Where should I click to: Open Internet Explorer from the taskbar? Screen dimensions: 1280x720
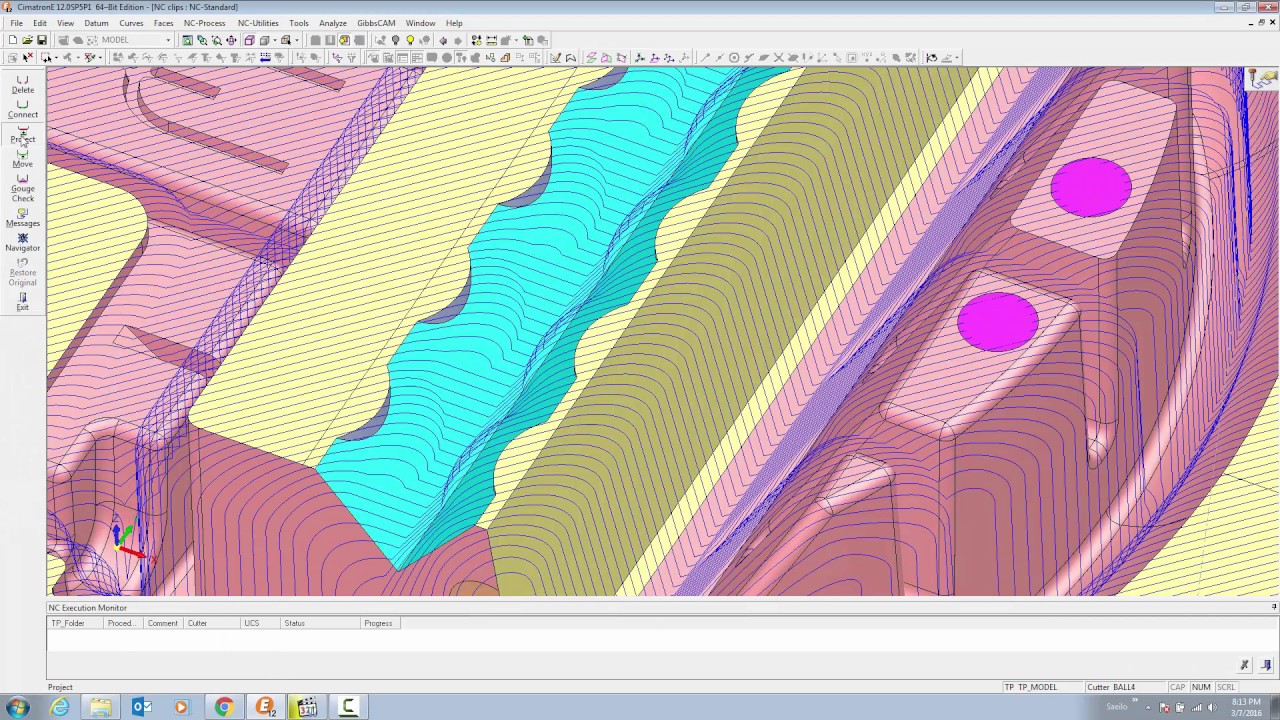pyautogui.click(x=60, y=707)
